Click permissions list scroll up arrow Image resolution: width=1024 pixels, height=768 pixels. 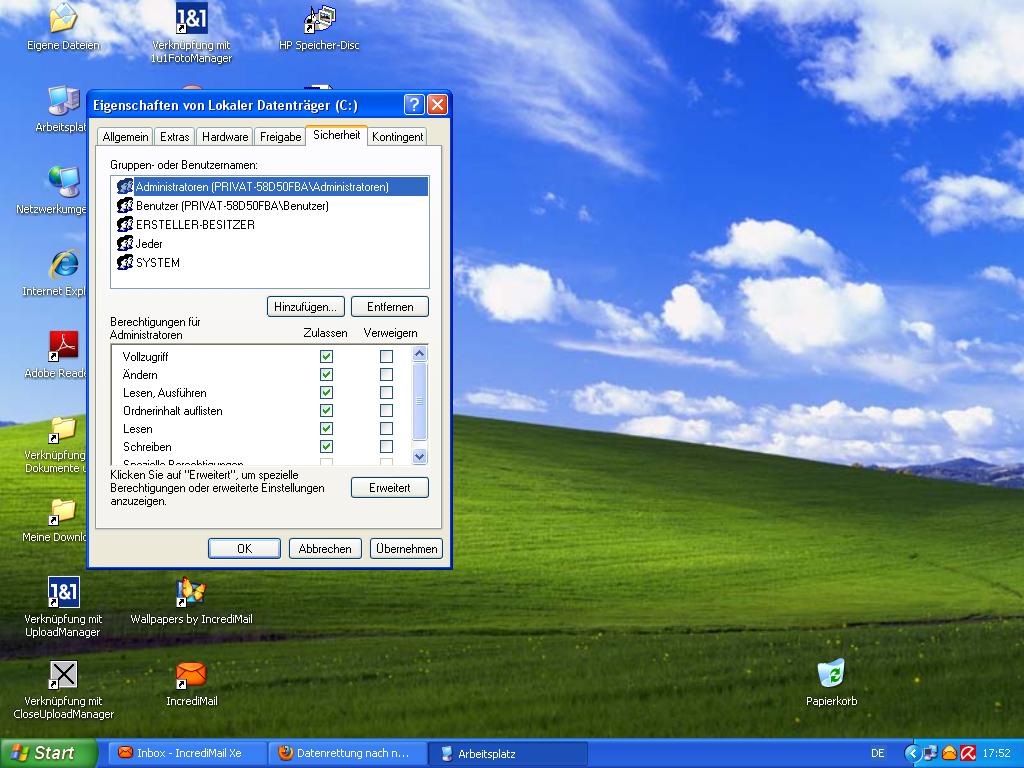coord(420,354)
